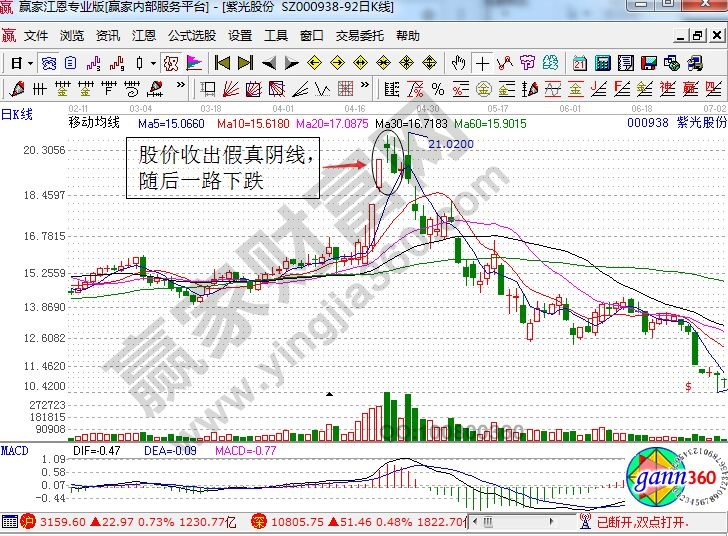Toggle the blue knot pattern icon
Viewport: 728px width, 536px height.
pyautogui.click(x=49, y=62)
